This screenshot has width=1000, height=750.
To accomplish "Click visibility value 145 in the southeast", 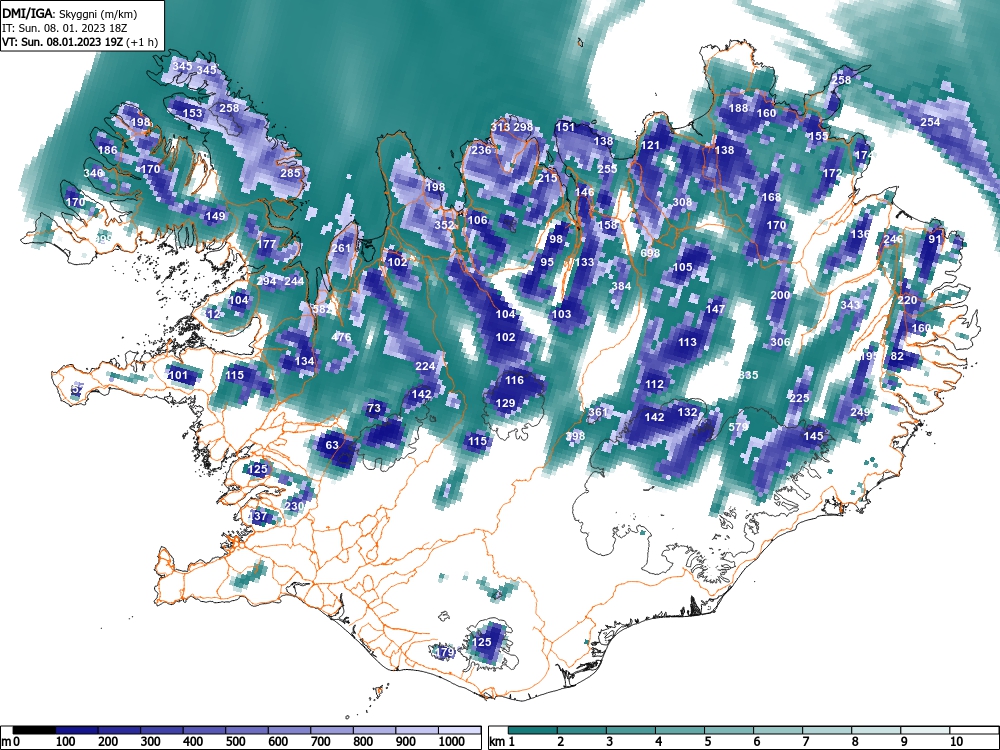I will [x=813, y=436].
